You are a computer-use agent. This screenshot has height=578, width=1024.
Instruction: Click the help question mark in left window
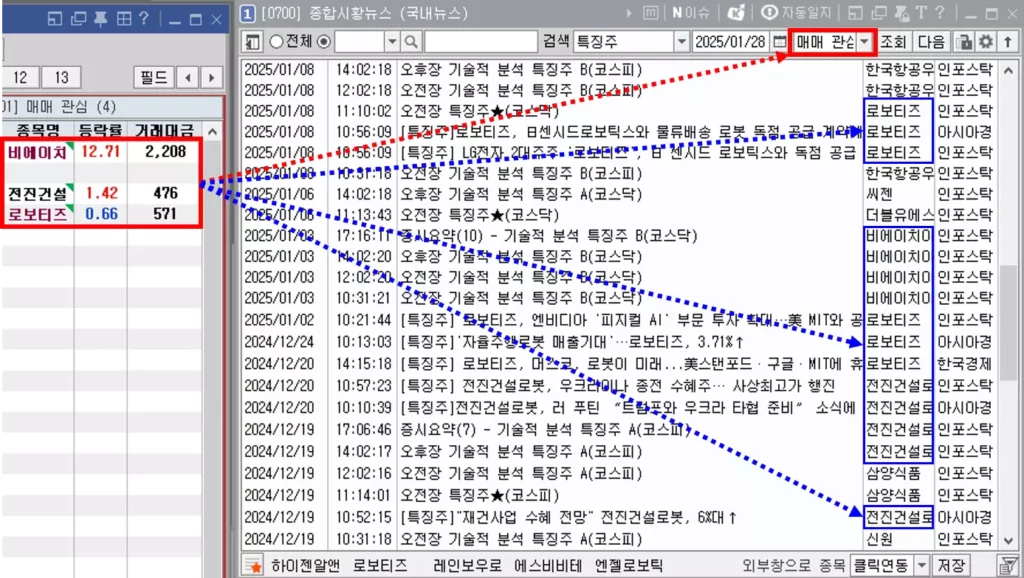pos(144,19)
